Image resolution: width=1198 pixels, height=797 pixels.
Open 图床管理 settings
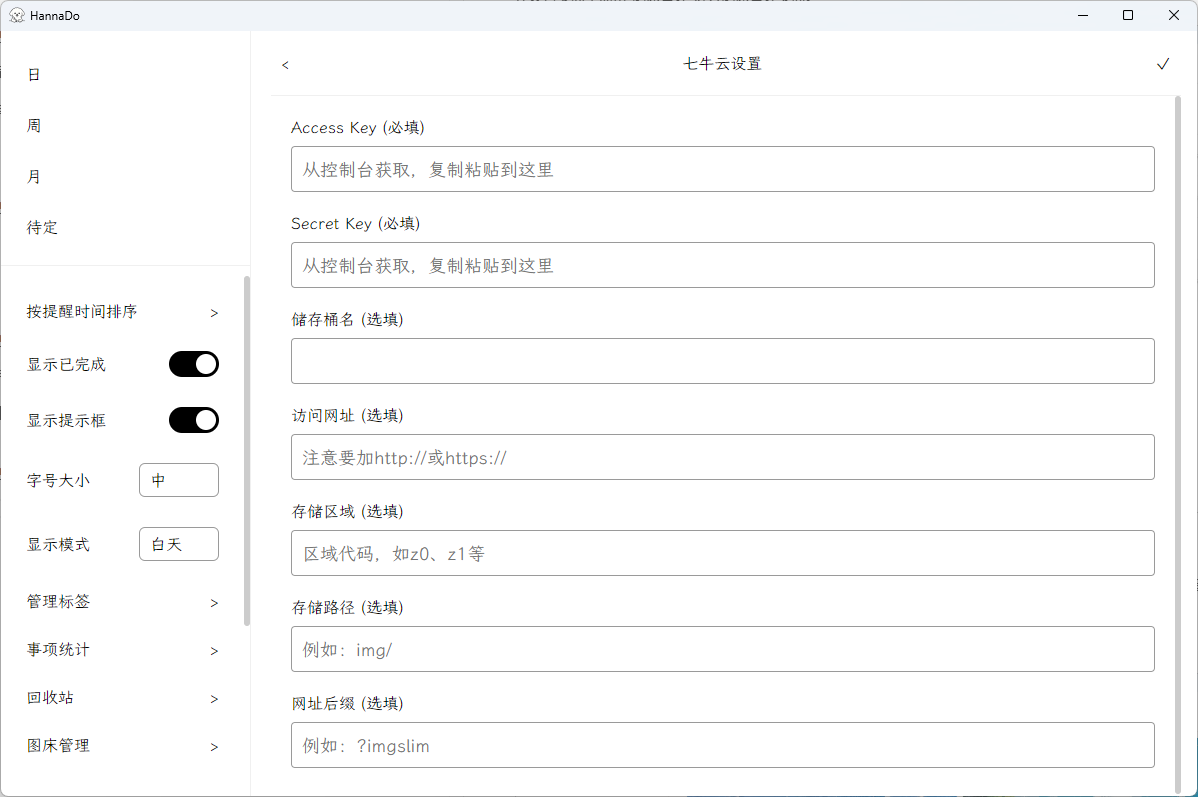pos(122,746)
